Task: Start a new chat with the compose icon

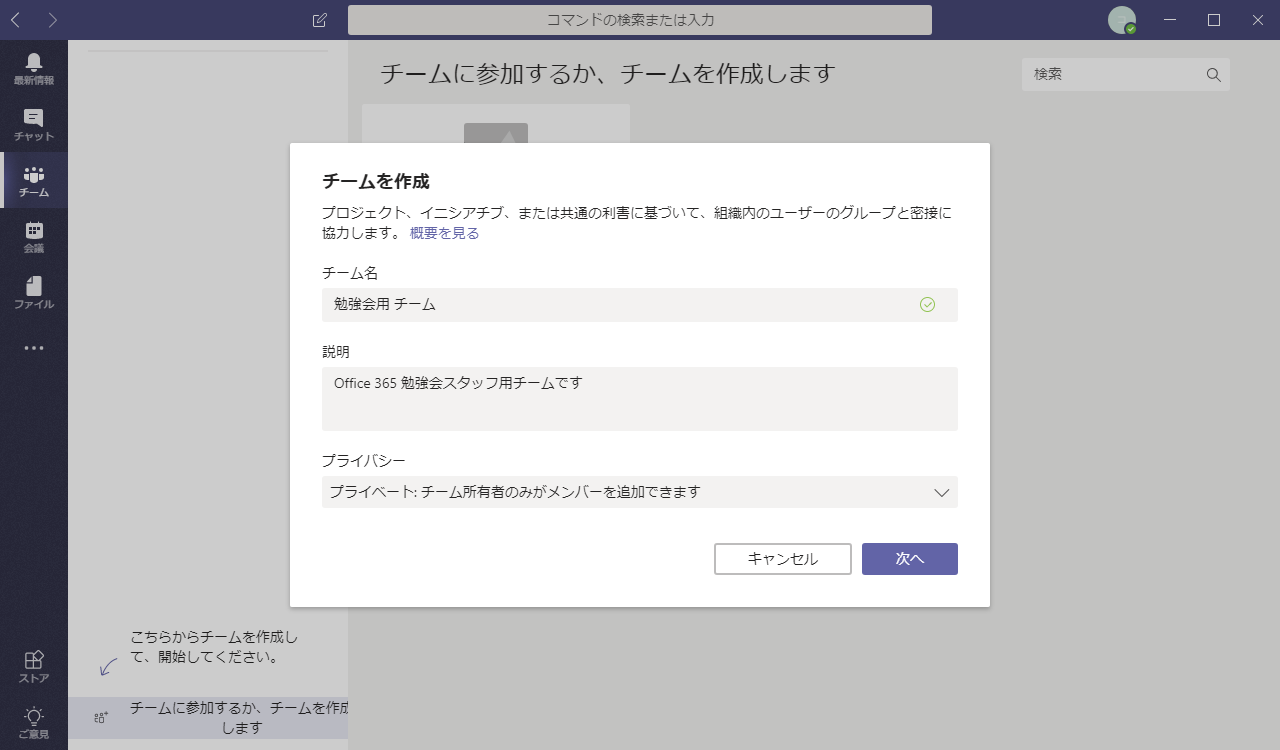Action: coord(319,19)
